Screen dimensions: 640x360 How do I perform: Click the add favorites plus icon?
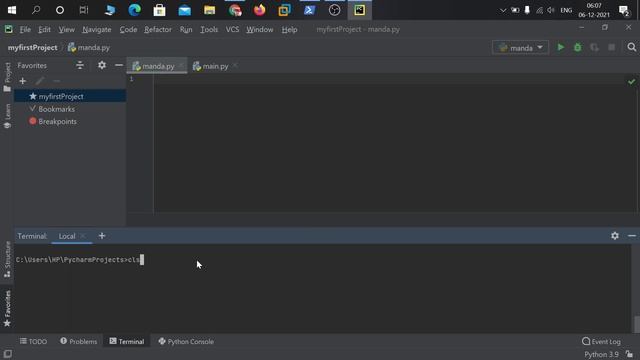(22, 81)
